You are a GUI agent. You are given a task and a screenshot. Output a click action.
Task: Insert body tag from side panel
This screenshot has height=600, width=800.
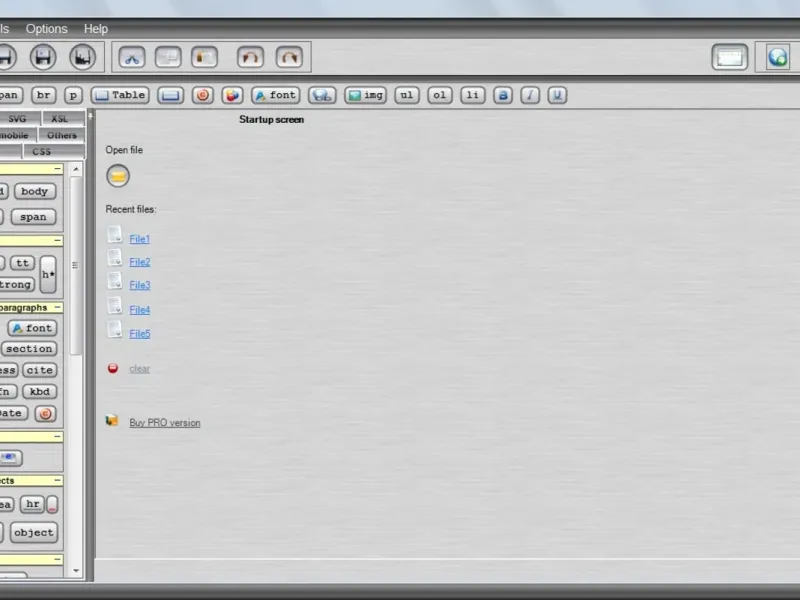click(x=35, y=191)
